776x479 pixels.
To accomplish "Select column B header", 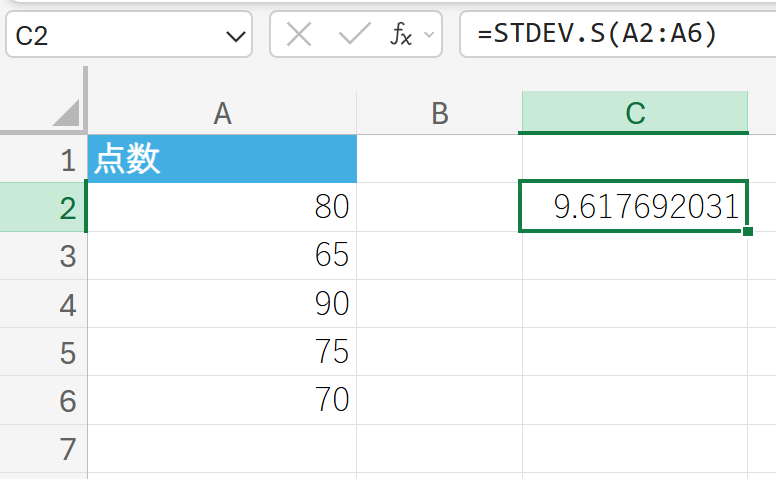I will click(439, 113).
